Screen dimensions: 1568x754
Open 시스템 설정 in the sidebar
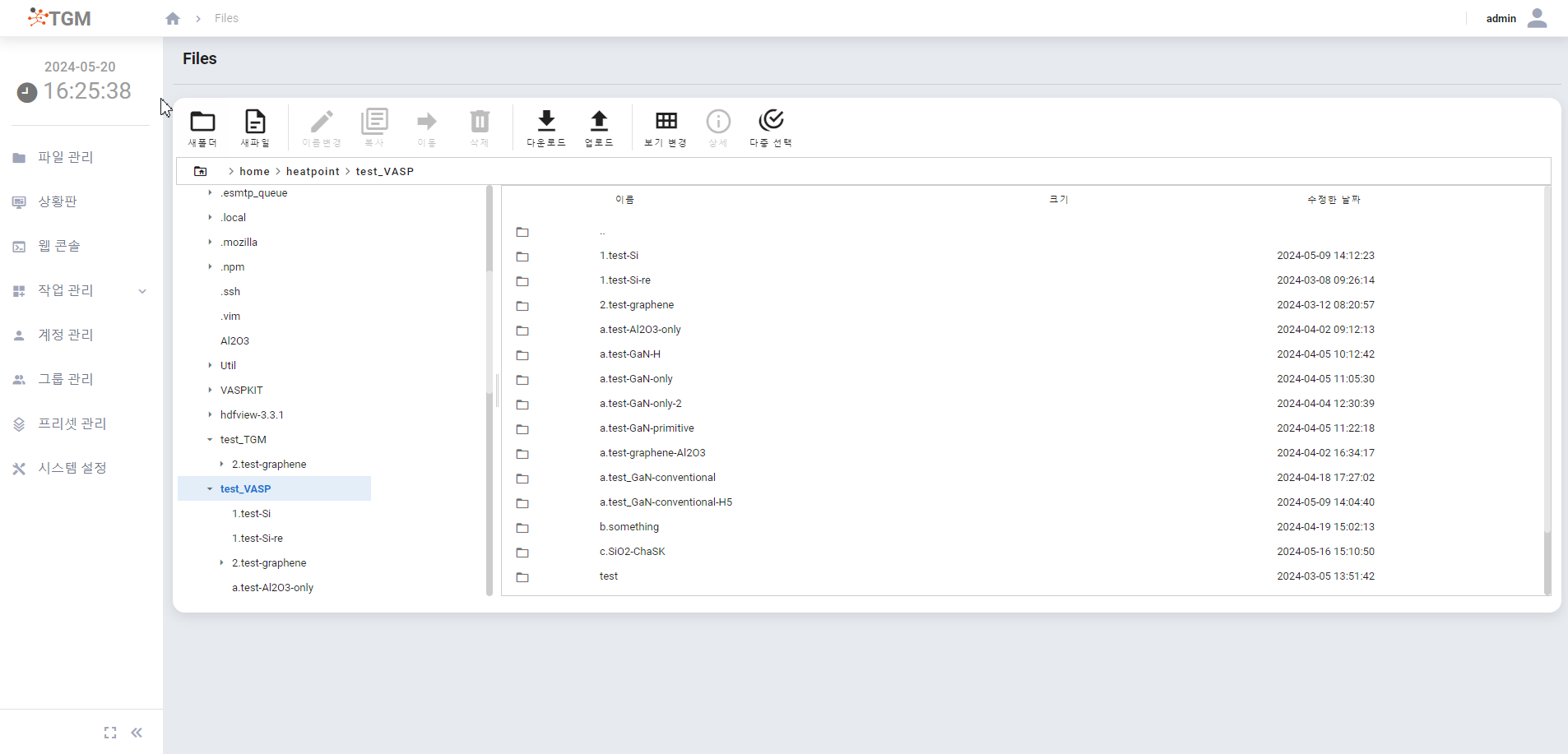pyautogui.click(x=72, y=469)
